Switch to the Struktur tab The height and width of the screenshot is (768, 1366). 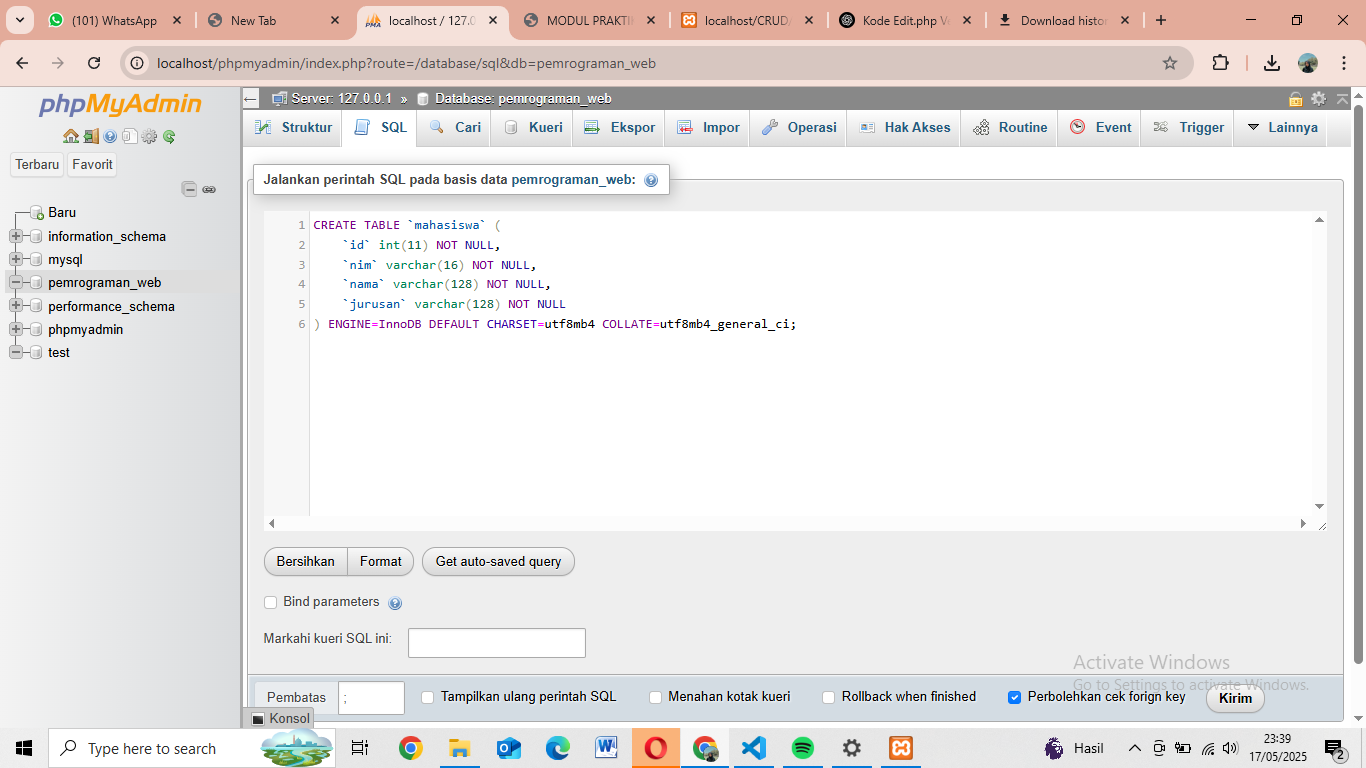pyautogui.click(x=294, y=128)
